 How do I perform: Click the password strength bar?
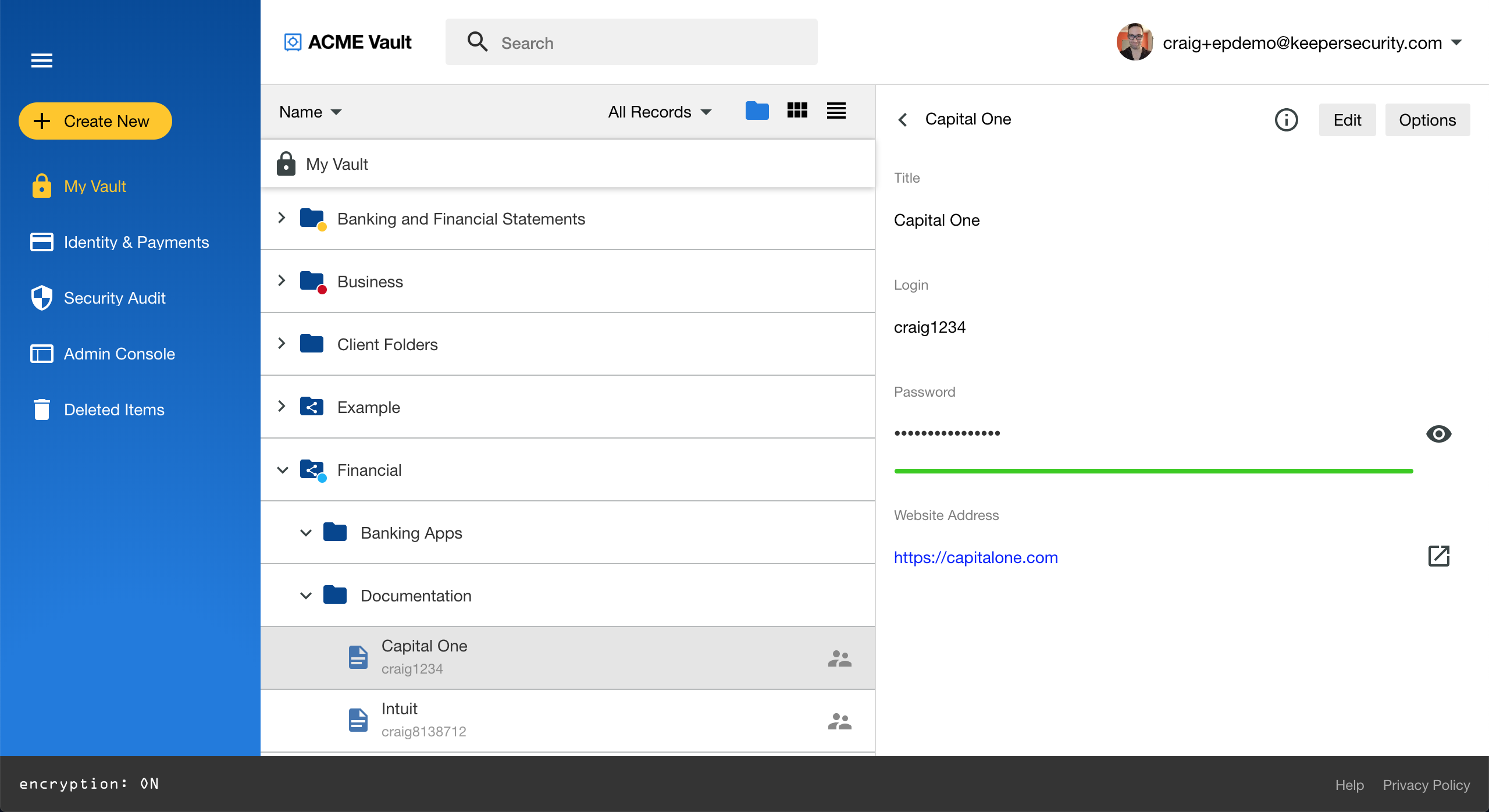tap(1153, 471)
